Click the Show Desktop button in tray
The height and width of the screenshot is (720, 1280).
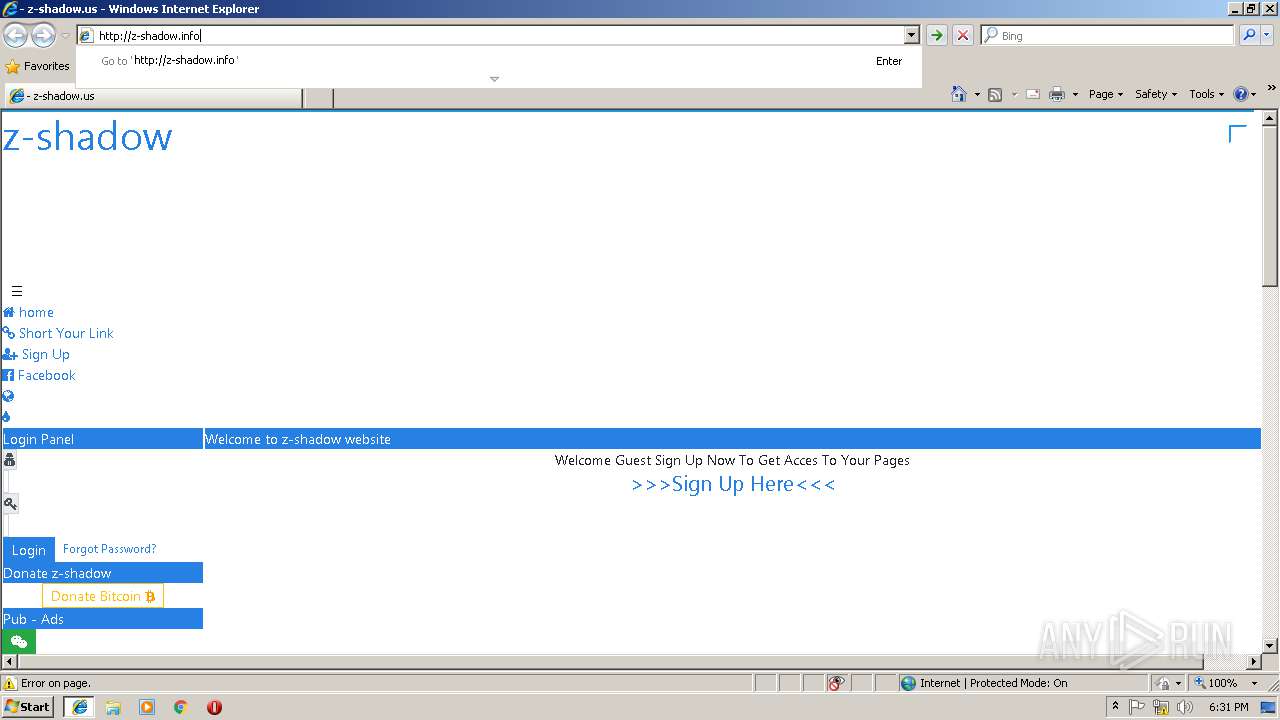click(x=1268, y=707)
